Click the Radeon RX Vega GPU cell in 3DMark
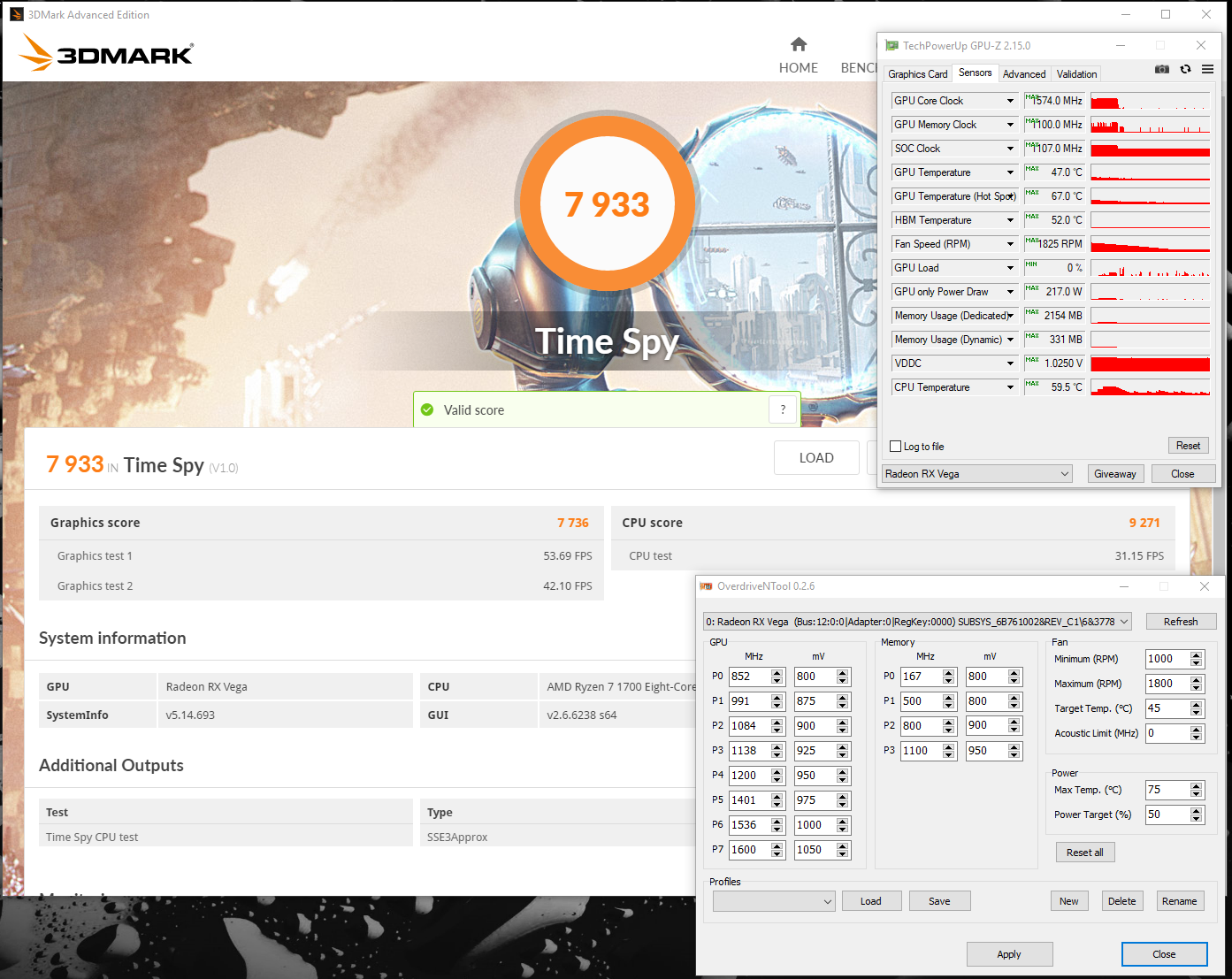Screen dimensions: 1232x979 tap(285, 686)
